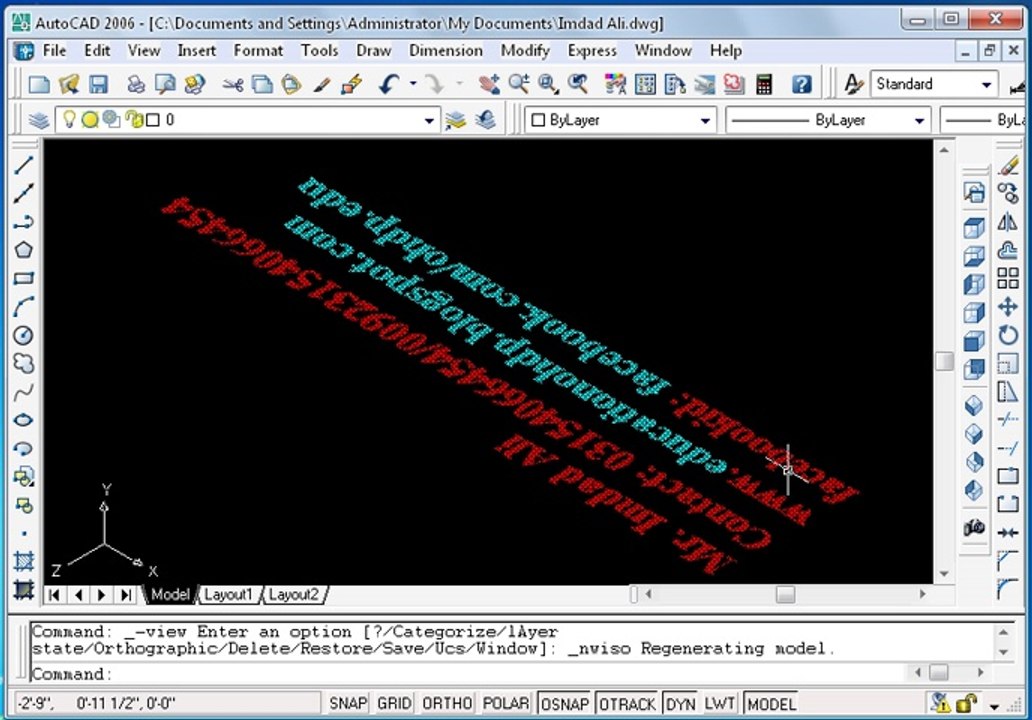The height and width of the screenshot is (720, 1032).
Task: Toggle MODEL space button
Action: point(772,704)
